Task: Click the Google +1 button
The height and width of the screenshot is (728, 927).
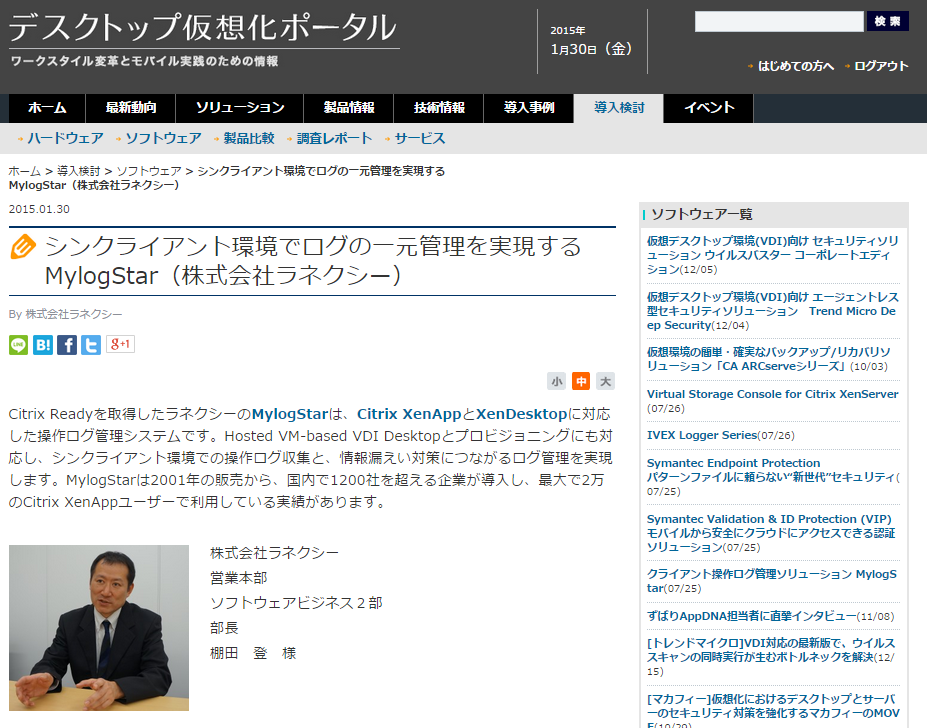Action: click(x=121, y=344)
